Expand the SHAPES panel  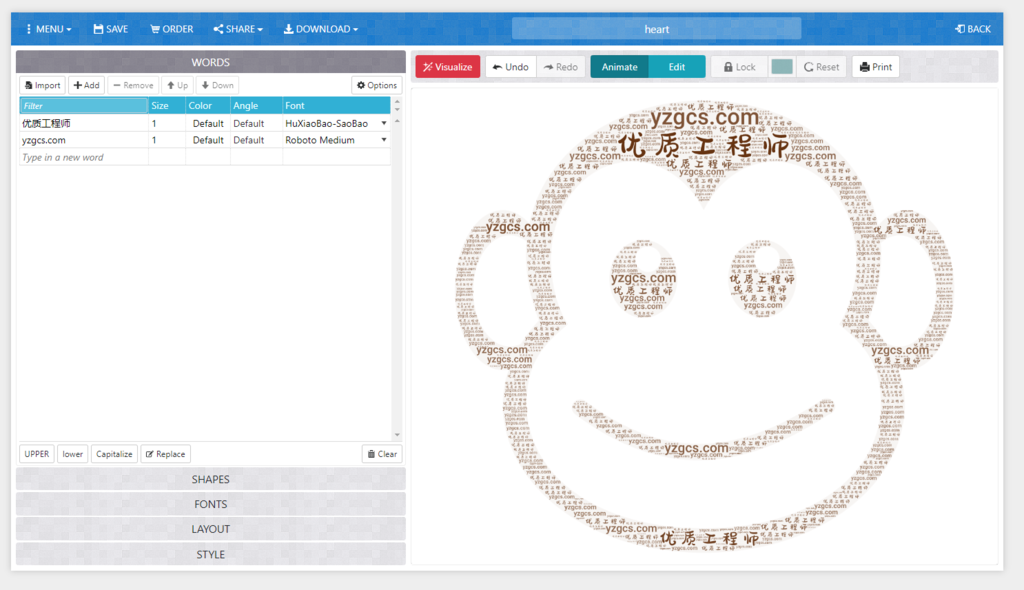[210, 479]
